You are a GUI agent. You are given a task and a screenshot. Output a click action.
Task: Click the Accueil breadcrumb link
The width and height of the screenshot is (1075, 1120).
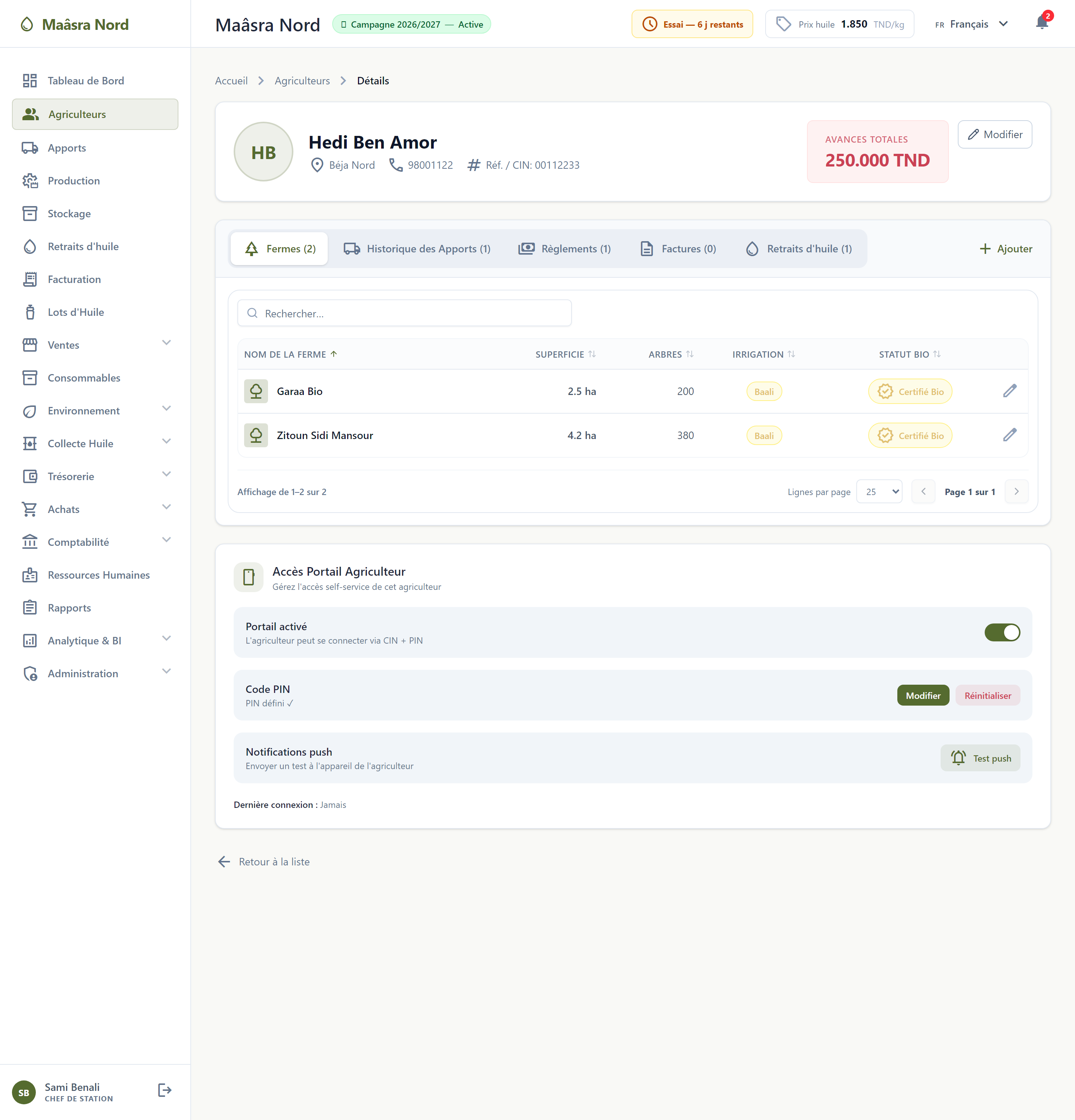(231, 81)
